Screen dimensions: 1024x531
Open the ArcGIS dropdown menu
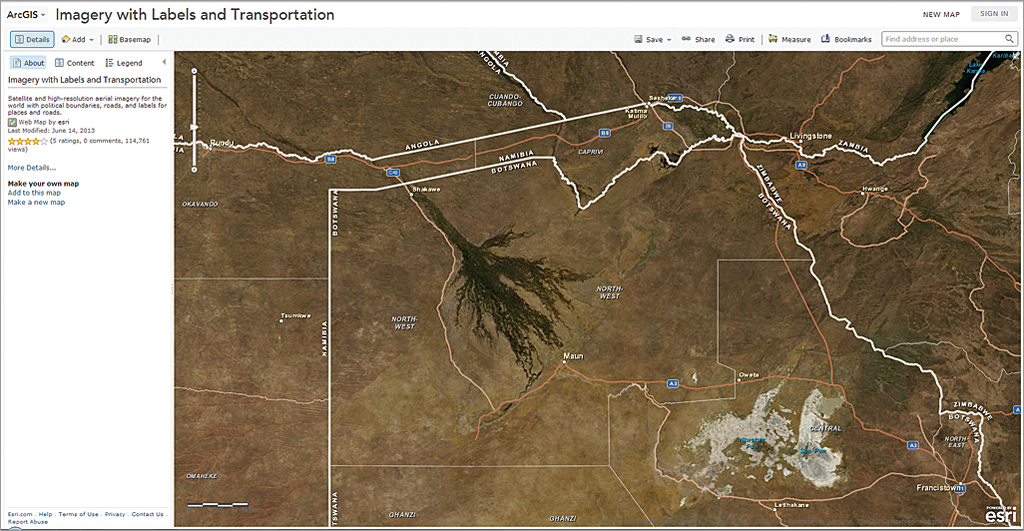click(26, 14)
